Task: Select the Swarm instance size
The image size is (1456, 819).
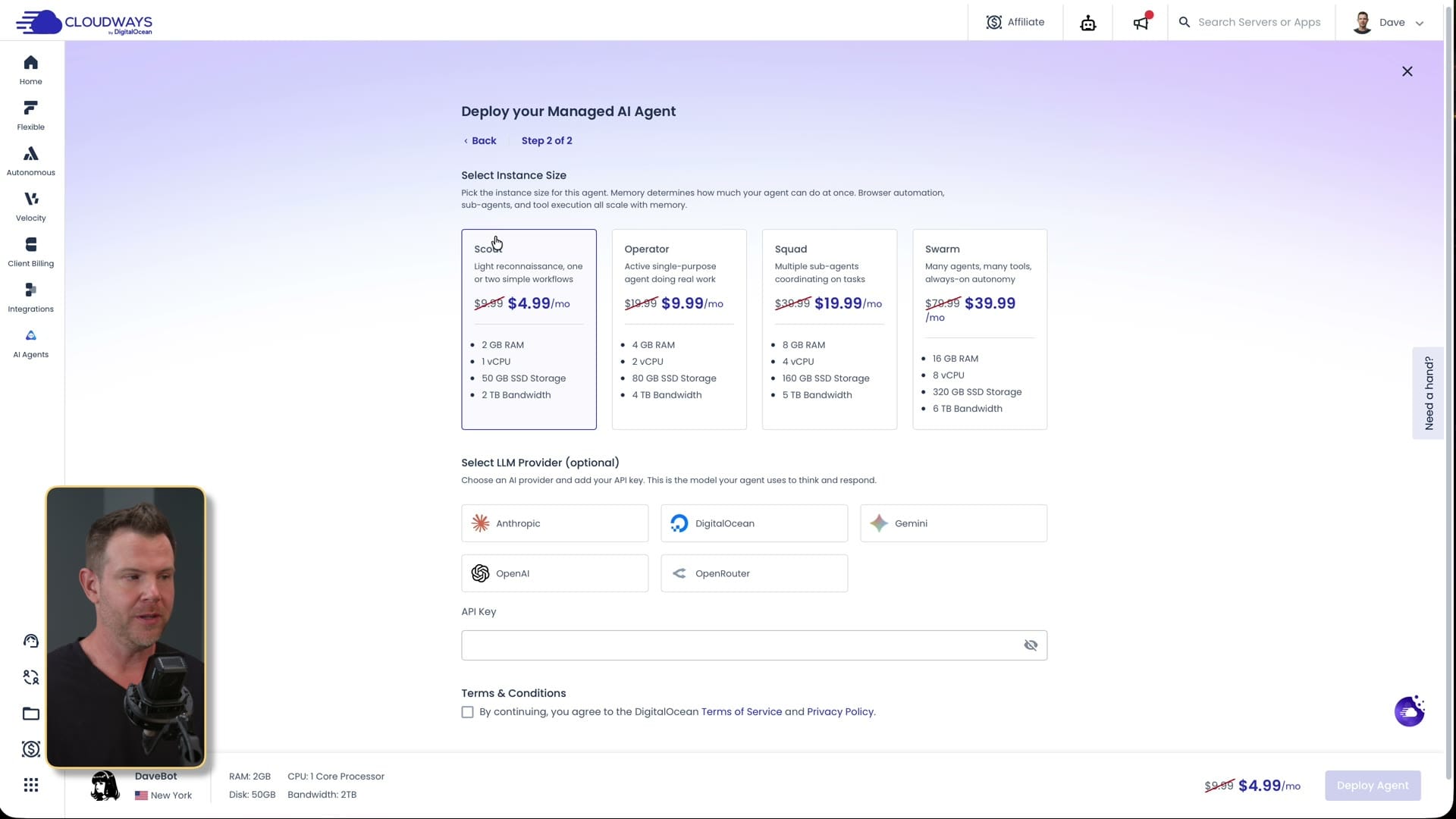Action: pos(980,329)
